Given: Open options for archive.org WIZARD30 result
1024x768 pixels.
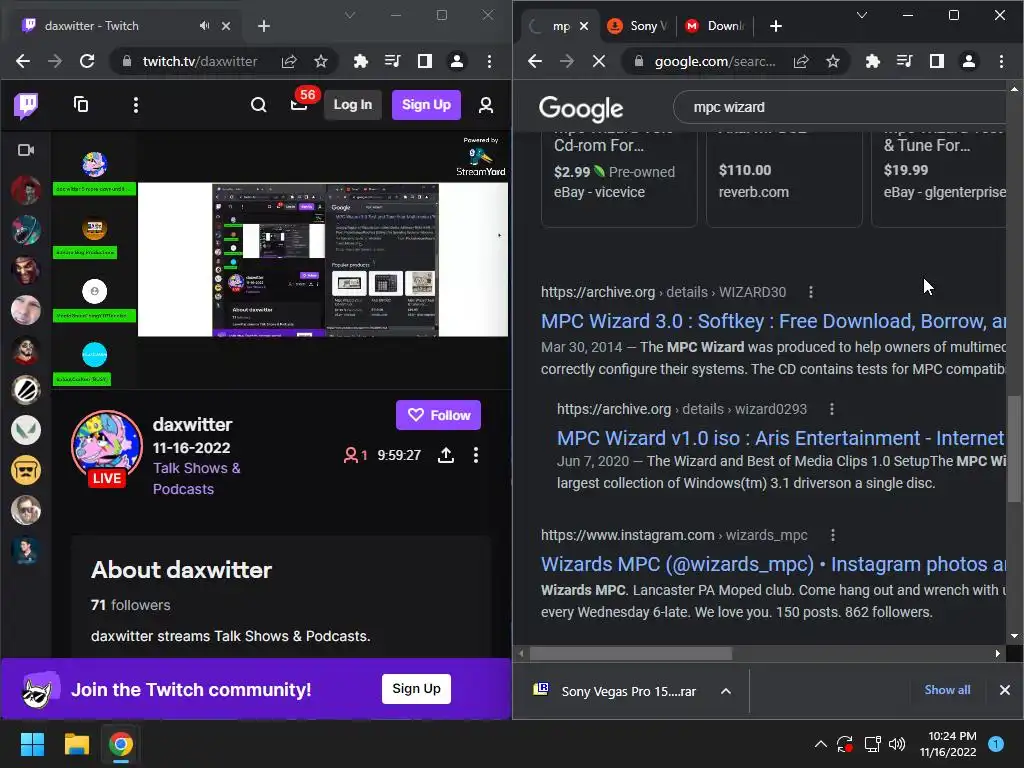Looking at the screenshot, I should point(811,293).
